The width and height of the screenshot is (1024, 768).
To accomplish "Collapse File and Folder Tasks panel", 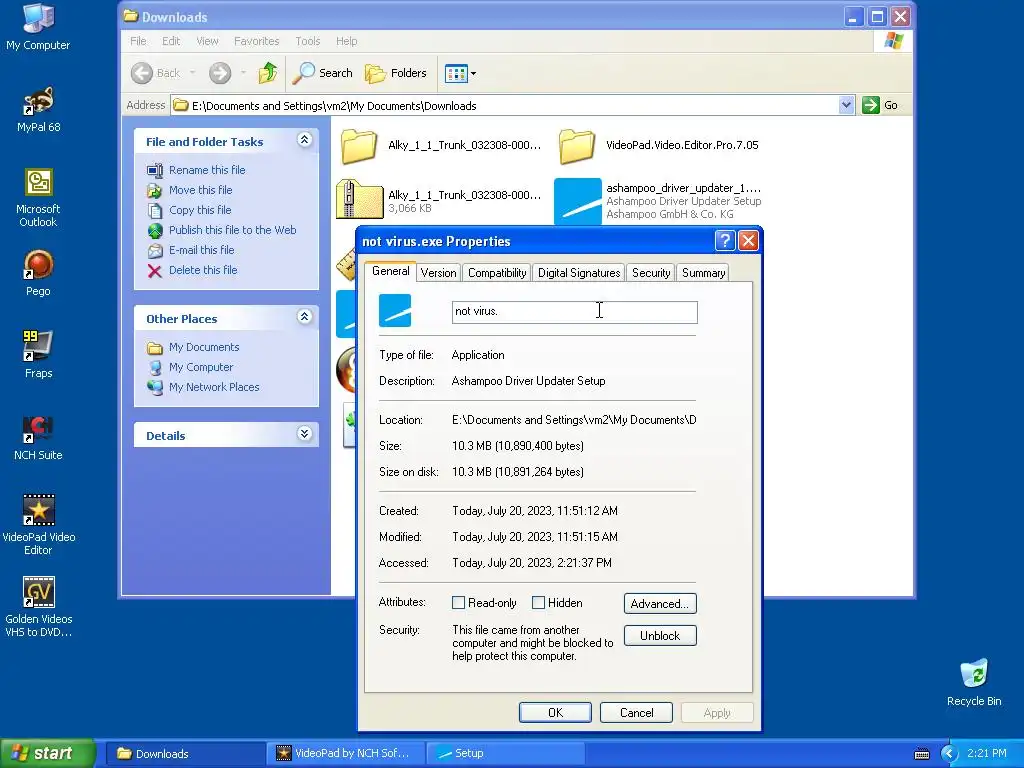I will (x=304, y=140).
